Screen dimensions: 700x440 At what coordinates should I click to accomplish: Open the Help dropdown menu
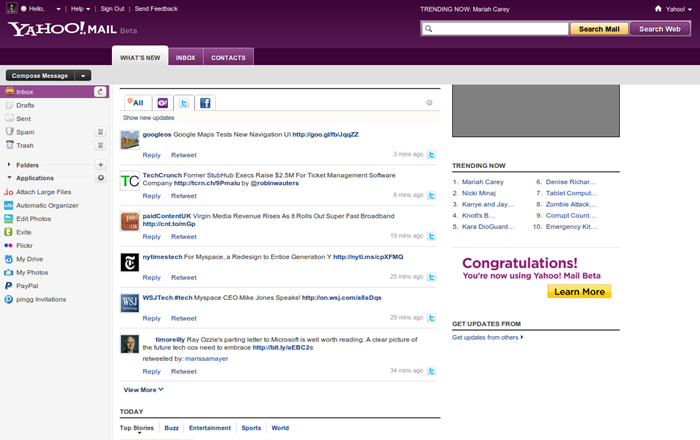click(80, 8)
